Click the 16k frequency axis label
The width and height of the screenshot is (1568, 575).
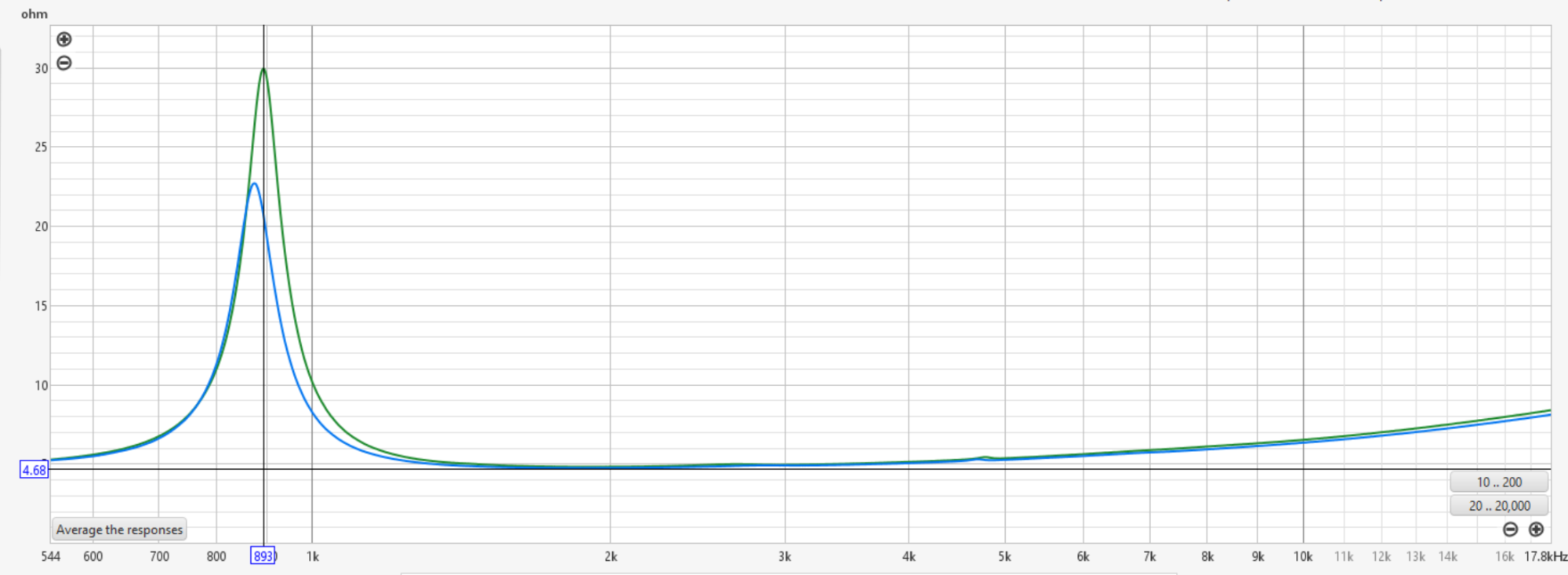(x=1504, y=556)
